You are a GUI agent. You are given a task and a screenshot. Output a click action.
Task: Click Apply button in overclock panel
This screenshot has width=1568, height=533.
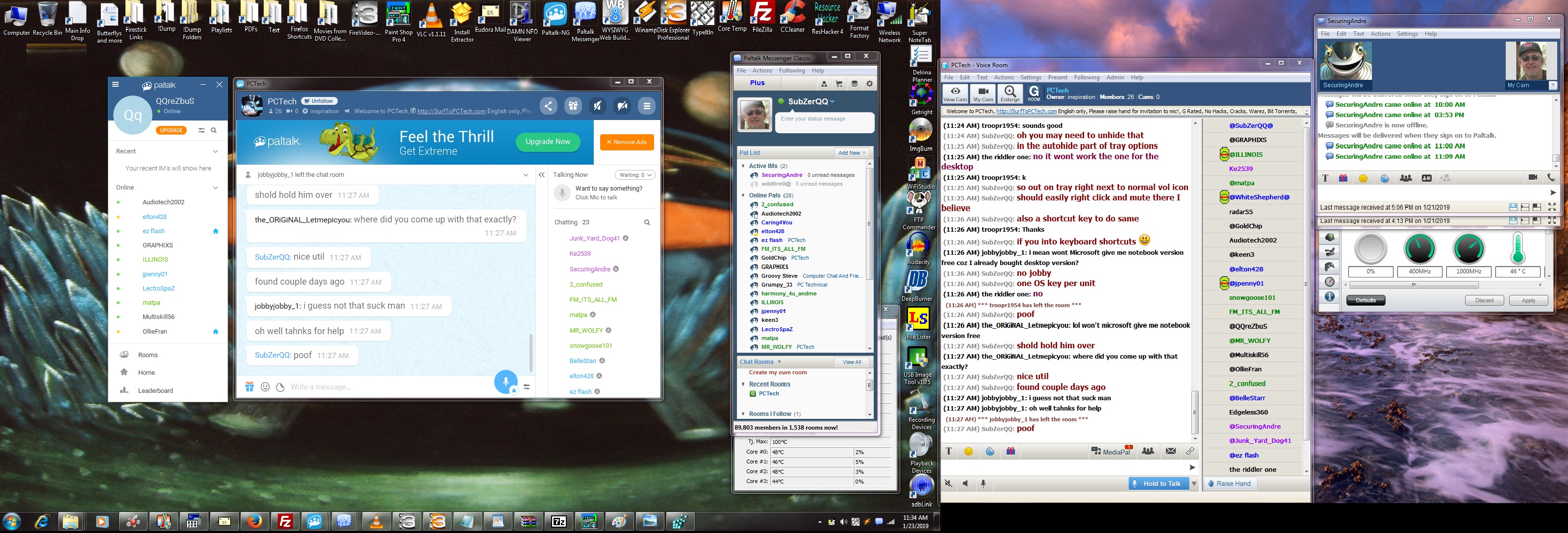tap(1528, 300)
